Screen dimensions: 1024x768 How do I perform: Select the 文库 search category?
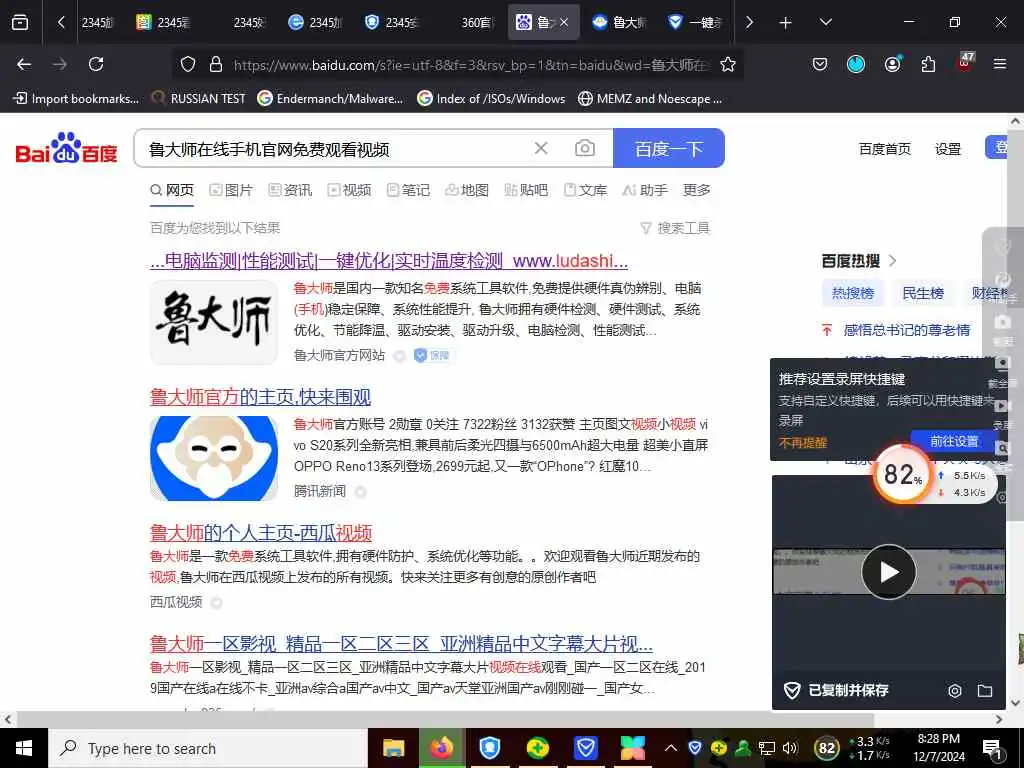pos(585,190)
